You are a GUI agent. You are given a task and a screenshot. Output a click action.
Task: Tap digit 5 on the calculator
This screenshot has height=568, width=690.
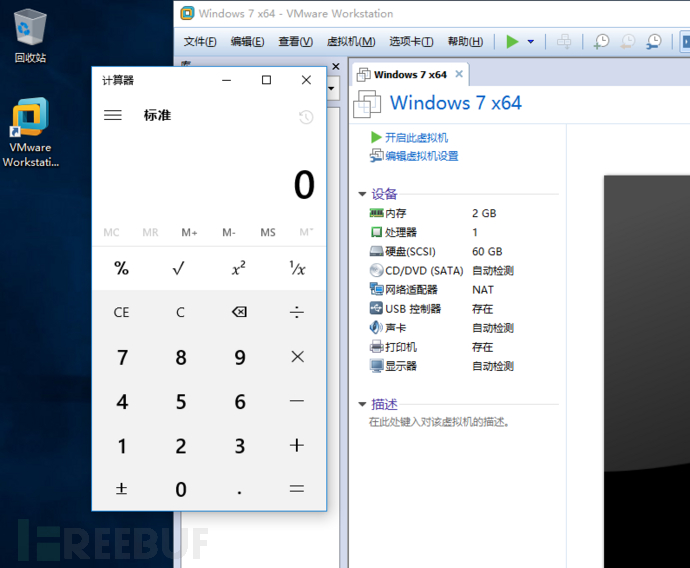click(x=180, y=401)
